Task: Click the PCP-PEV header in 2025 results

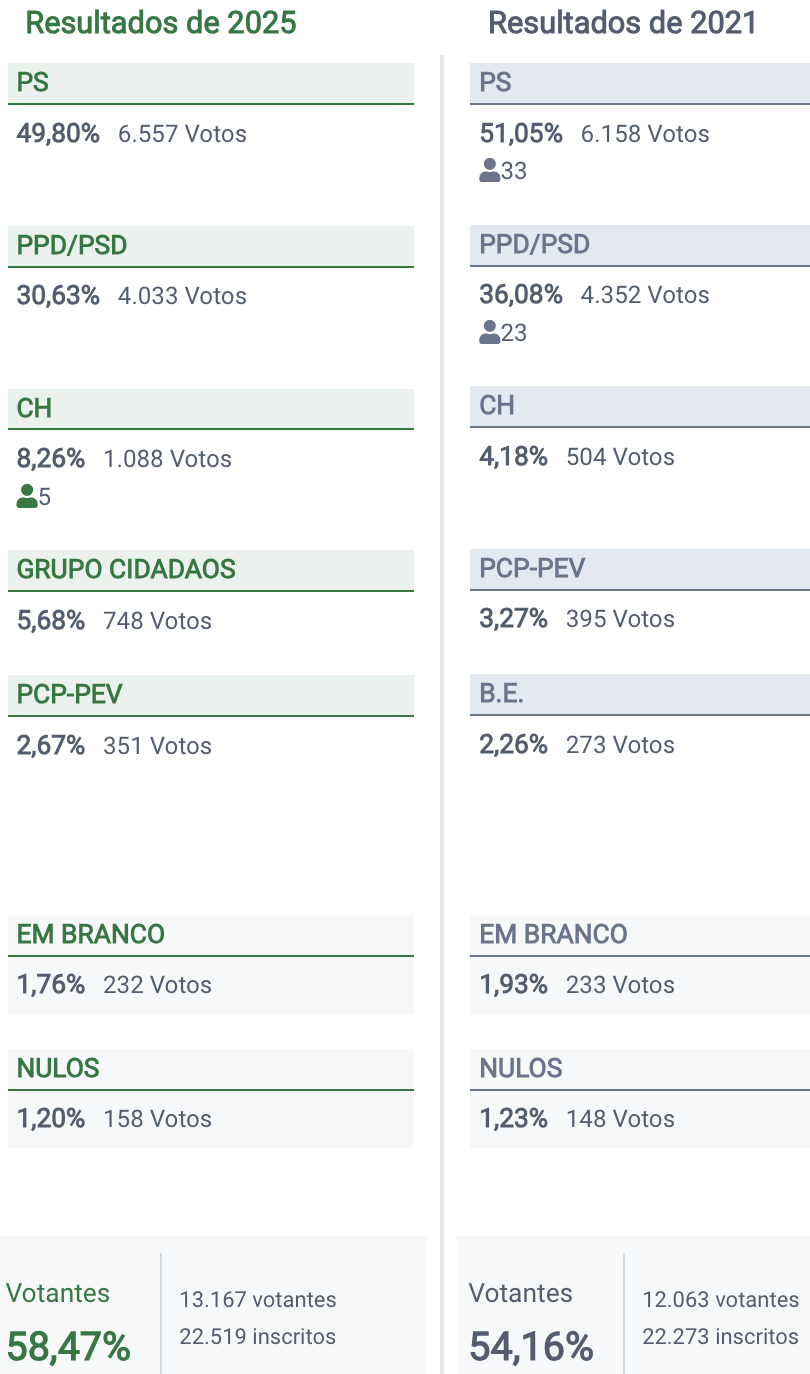Action: 70,695
